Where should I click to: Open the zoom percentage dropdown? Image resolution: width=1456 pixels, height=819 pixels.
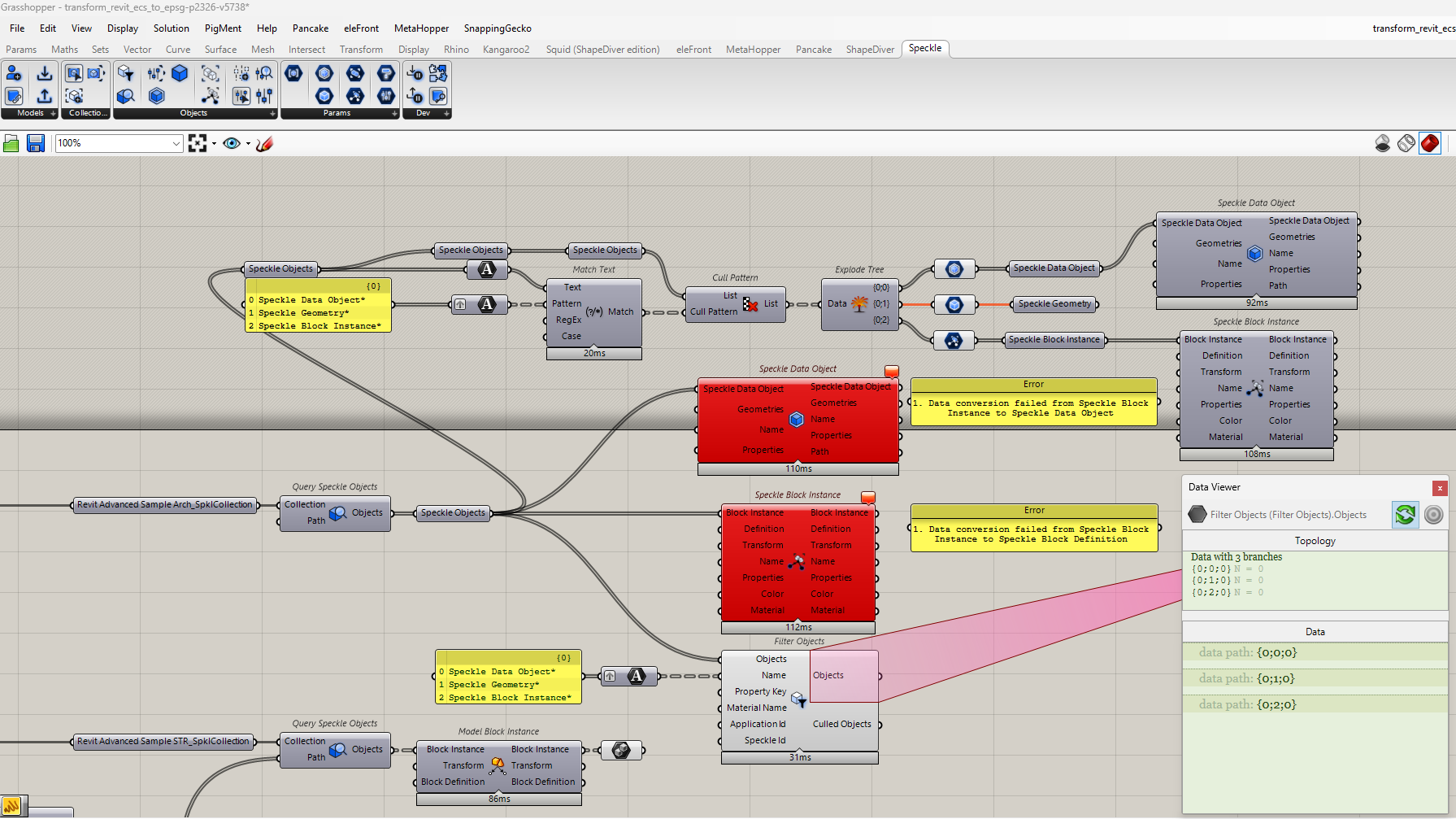pyautogui.click(x=176, y=144)
